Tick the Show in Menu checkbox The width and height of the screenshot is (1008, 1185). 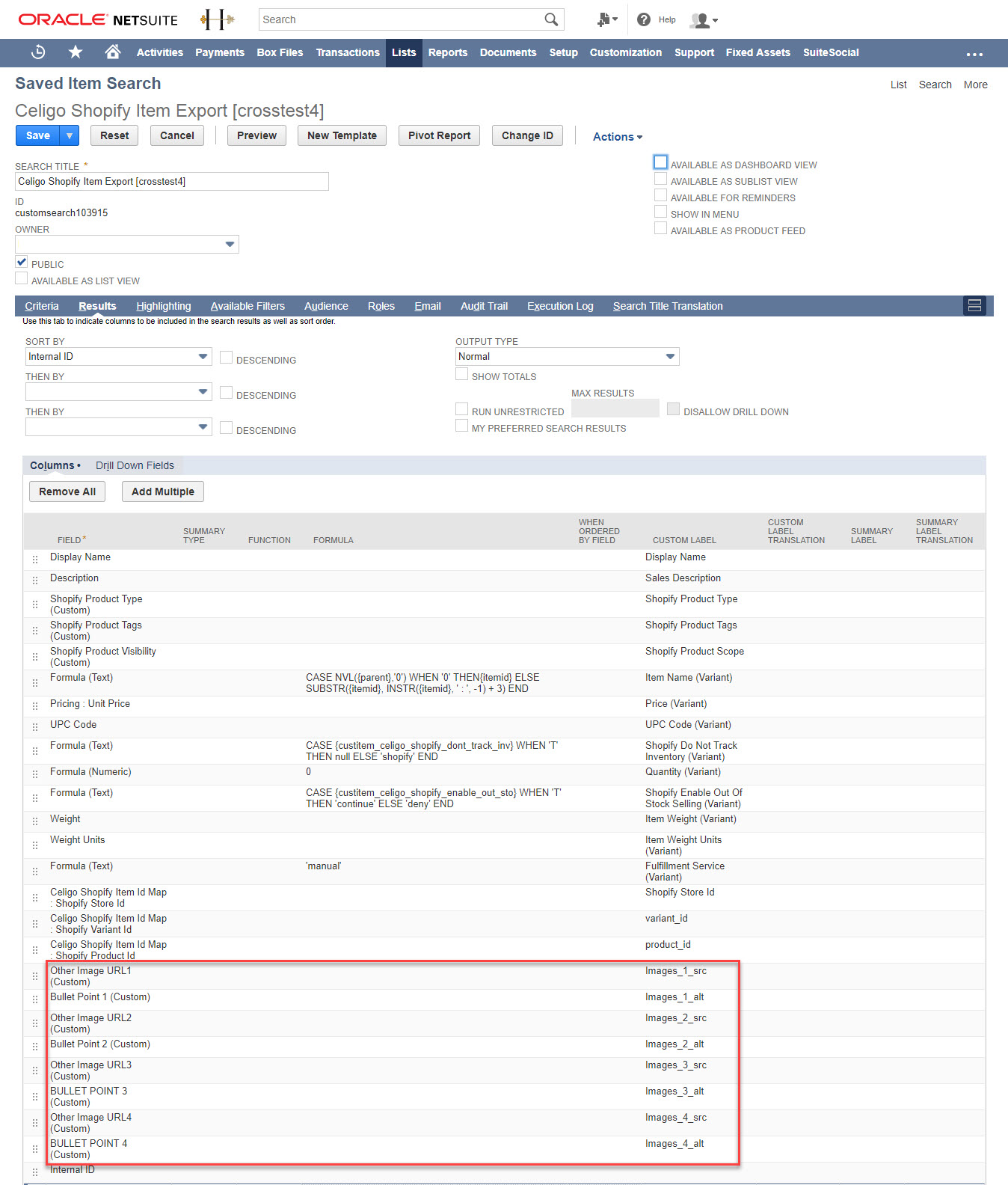[x=660, y=212]
